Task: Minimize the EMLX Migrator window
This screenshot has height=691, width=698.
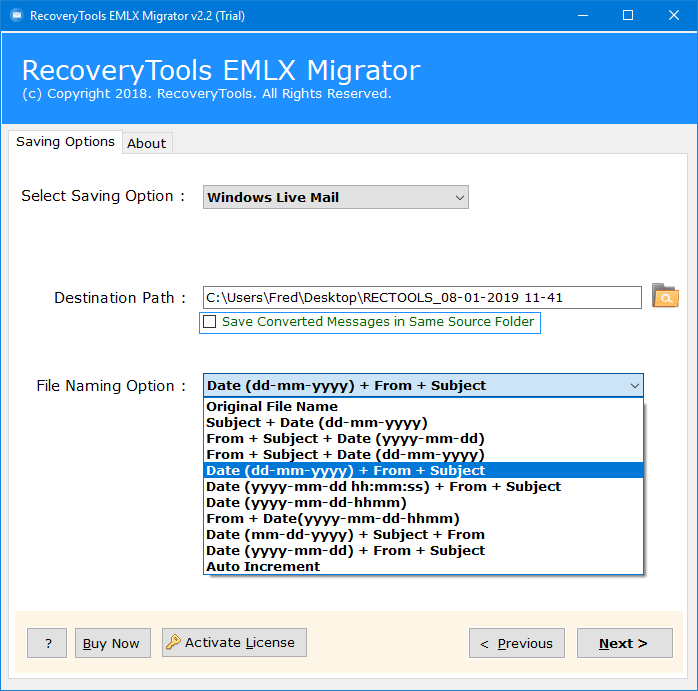Action: tap(583, 16)
